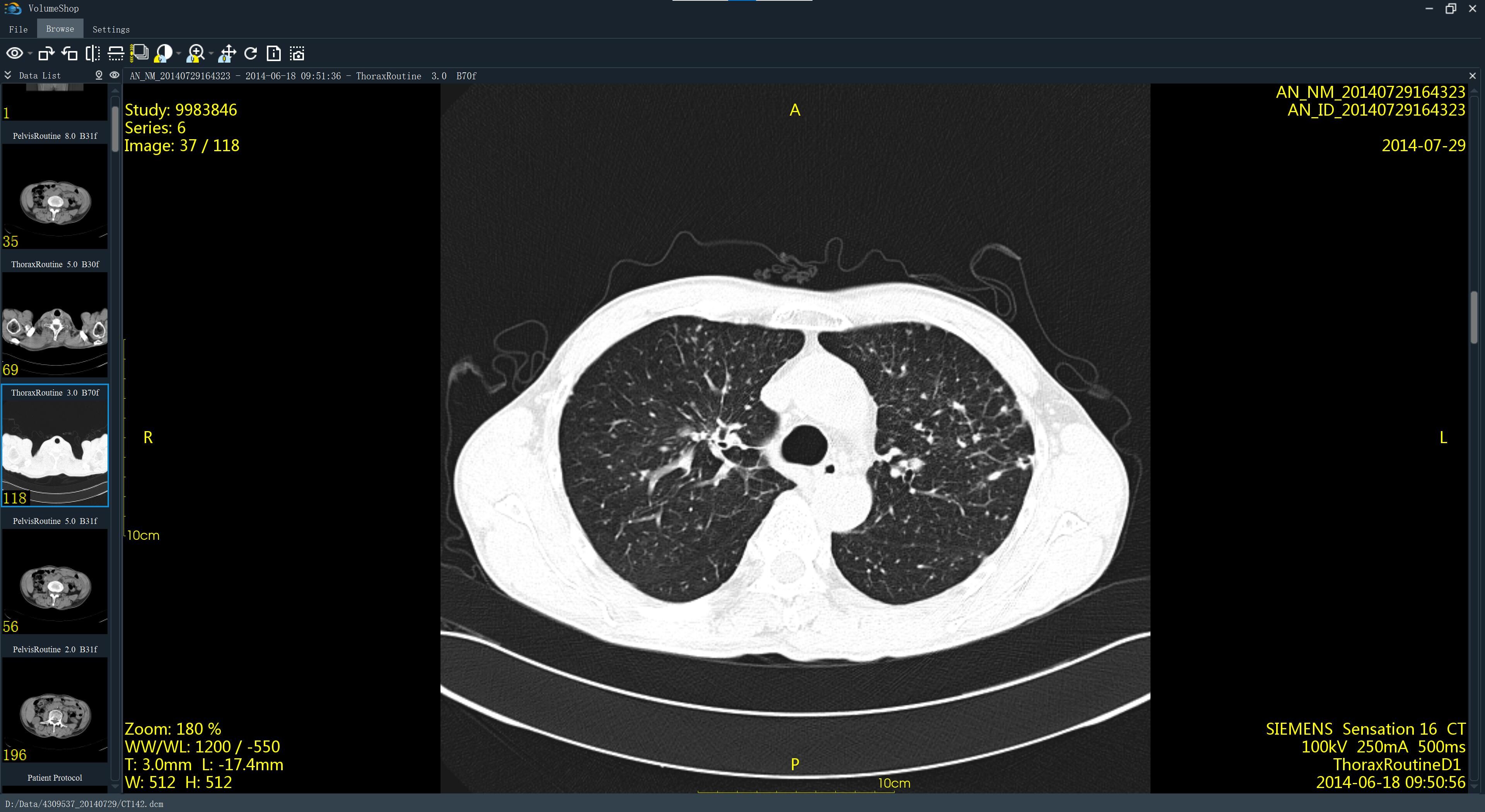Open the File menu
This screenshot has height=812, width=1485.
18,29
